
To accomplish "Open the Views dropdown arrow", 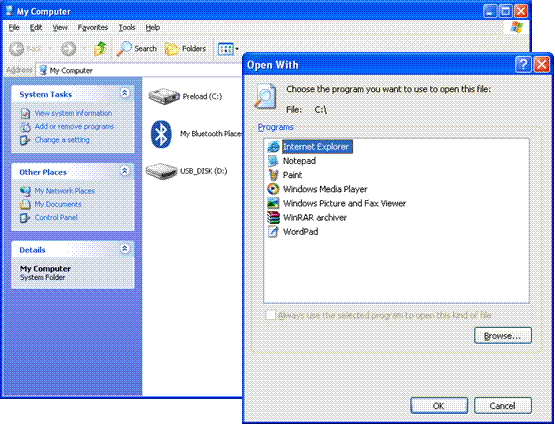I will click(237, 49).
